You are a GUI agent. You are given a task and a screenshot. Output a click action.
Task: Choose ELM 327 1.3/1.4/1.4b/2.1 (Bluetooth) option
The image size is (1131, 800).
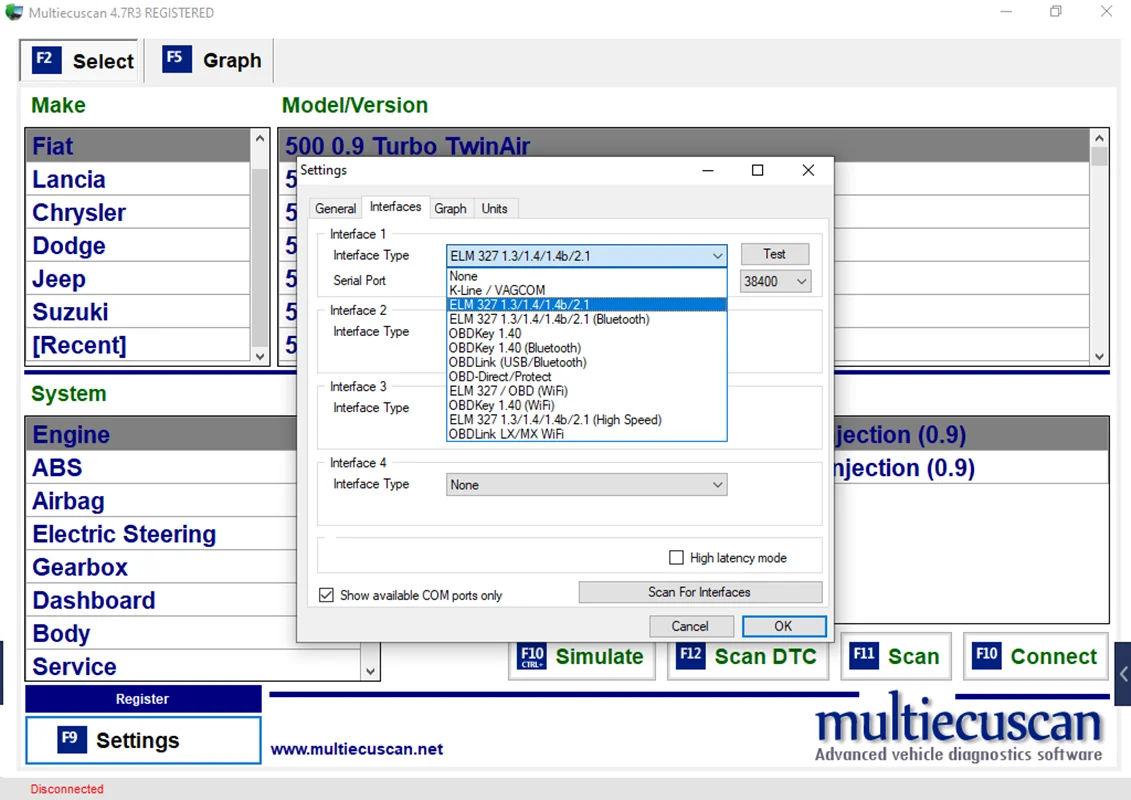point(586,319)
